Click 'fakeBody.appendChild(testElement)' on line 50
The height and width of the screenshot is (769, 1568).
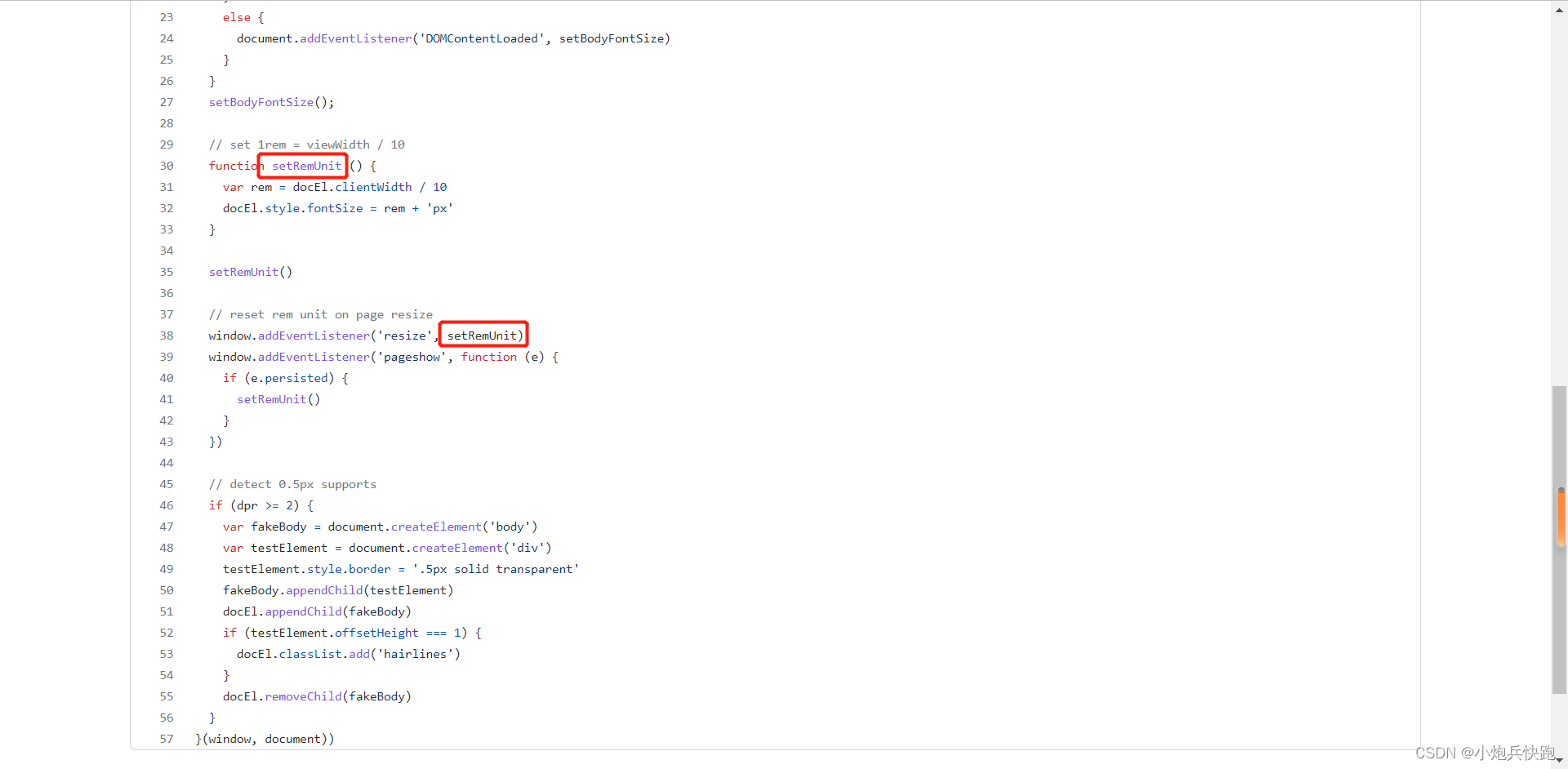pos(338,590)
